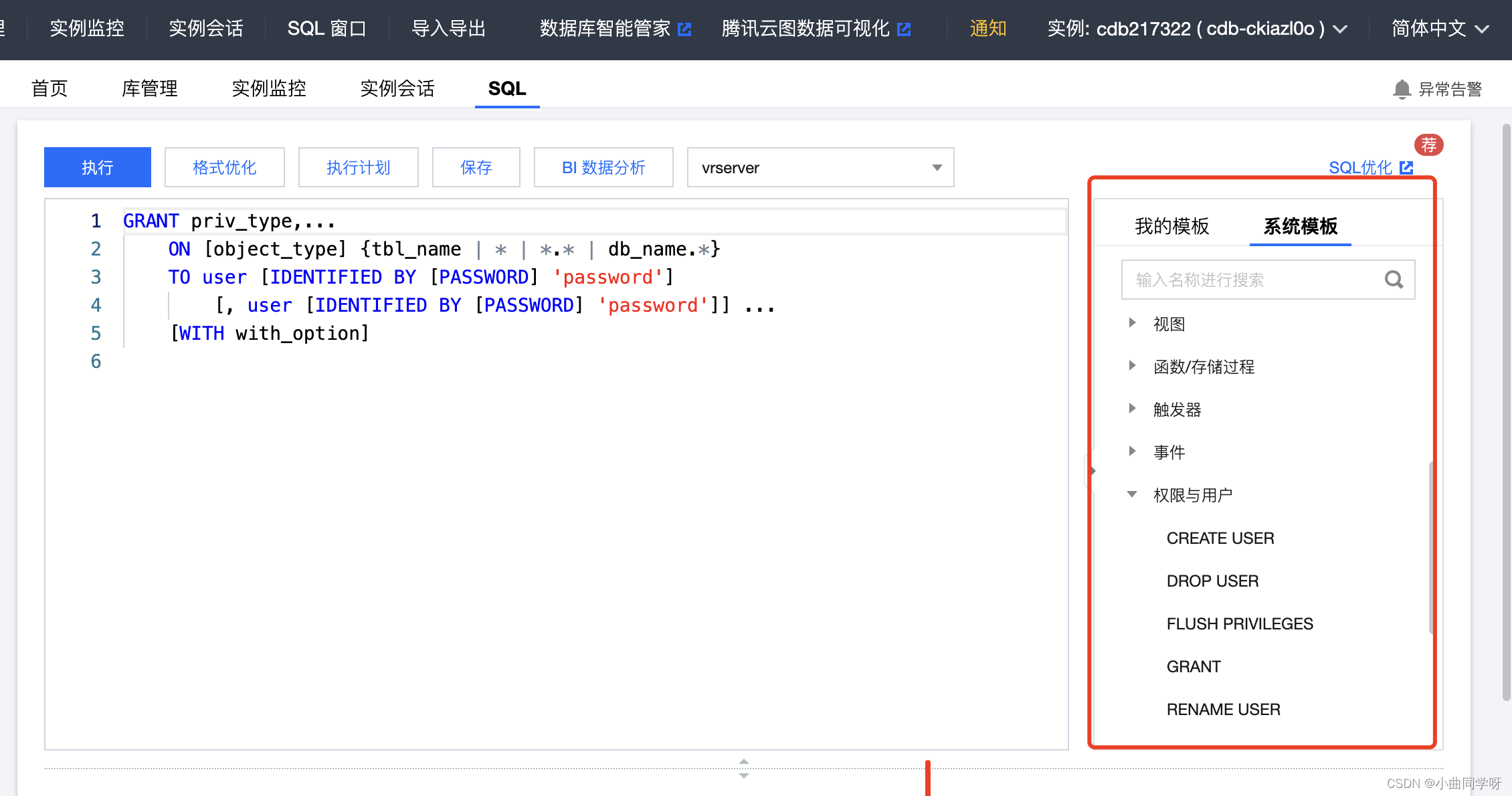Click the 保存 (Save) button
Screen dimensions: 1512x796
pyautogui.click(x=475, y=167)
